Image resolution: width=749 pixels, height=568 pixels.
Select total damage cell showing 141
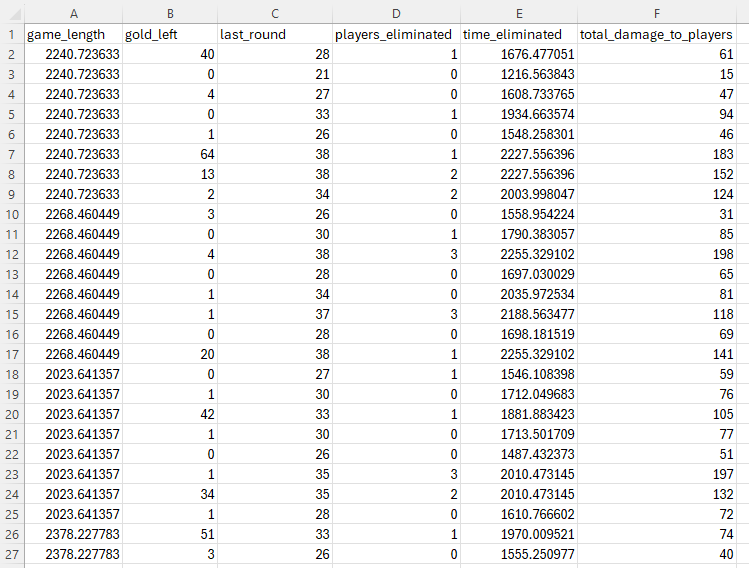[x=657, y=354]
